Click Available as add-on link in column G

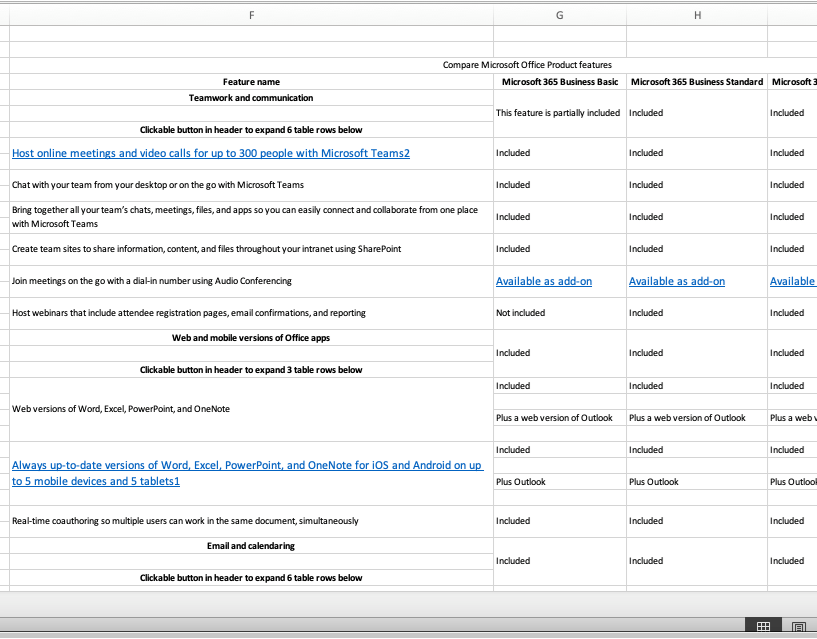543,281
